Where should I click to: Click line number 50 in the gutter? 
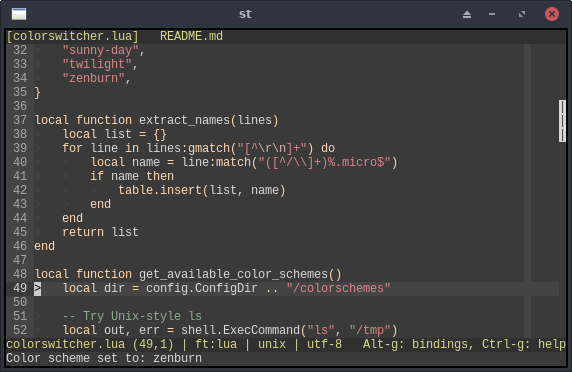click(20, 302)
